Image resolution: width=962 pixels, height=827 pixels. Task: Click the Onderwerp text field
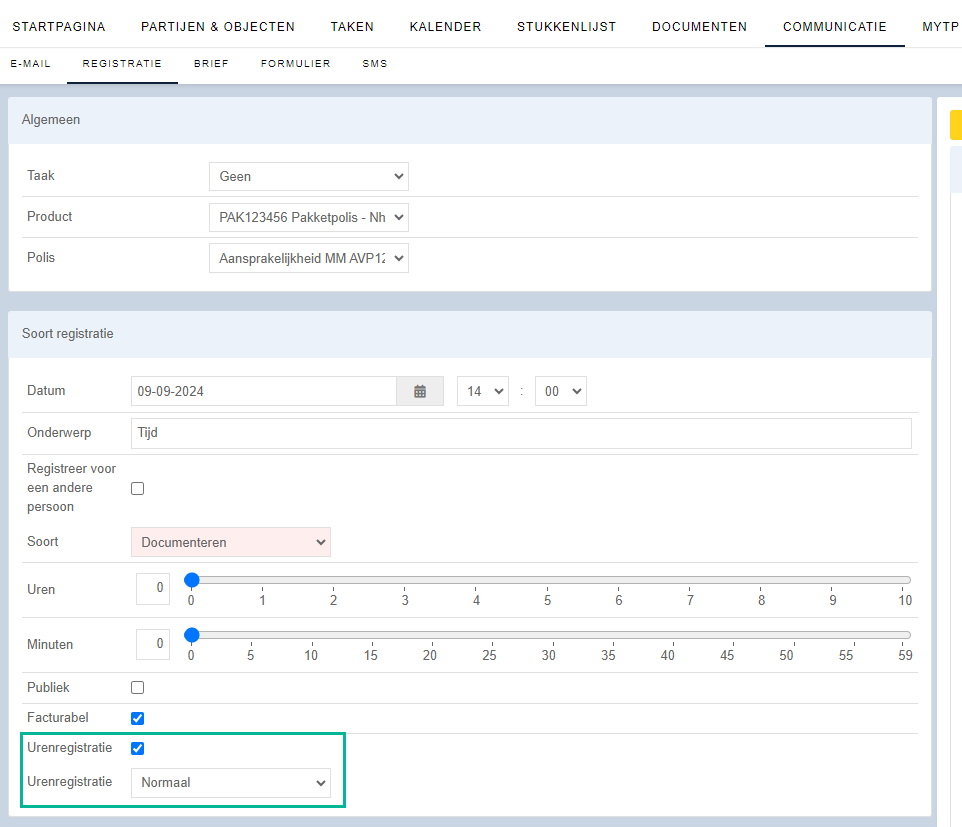coord(520,433)
